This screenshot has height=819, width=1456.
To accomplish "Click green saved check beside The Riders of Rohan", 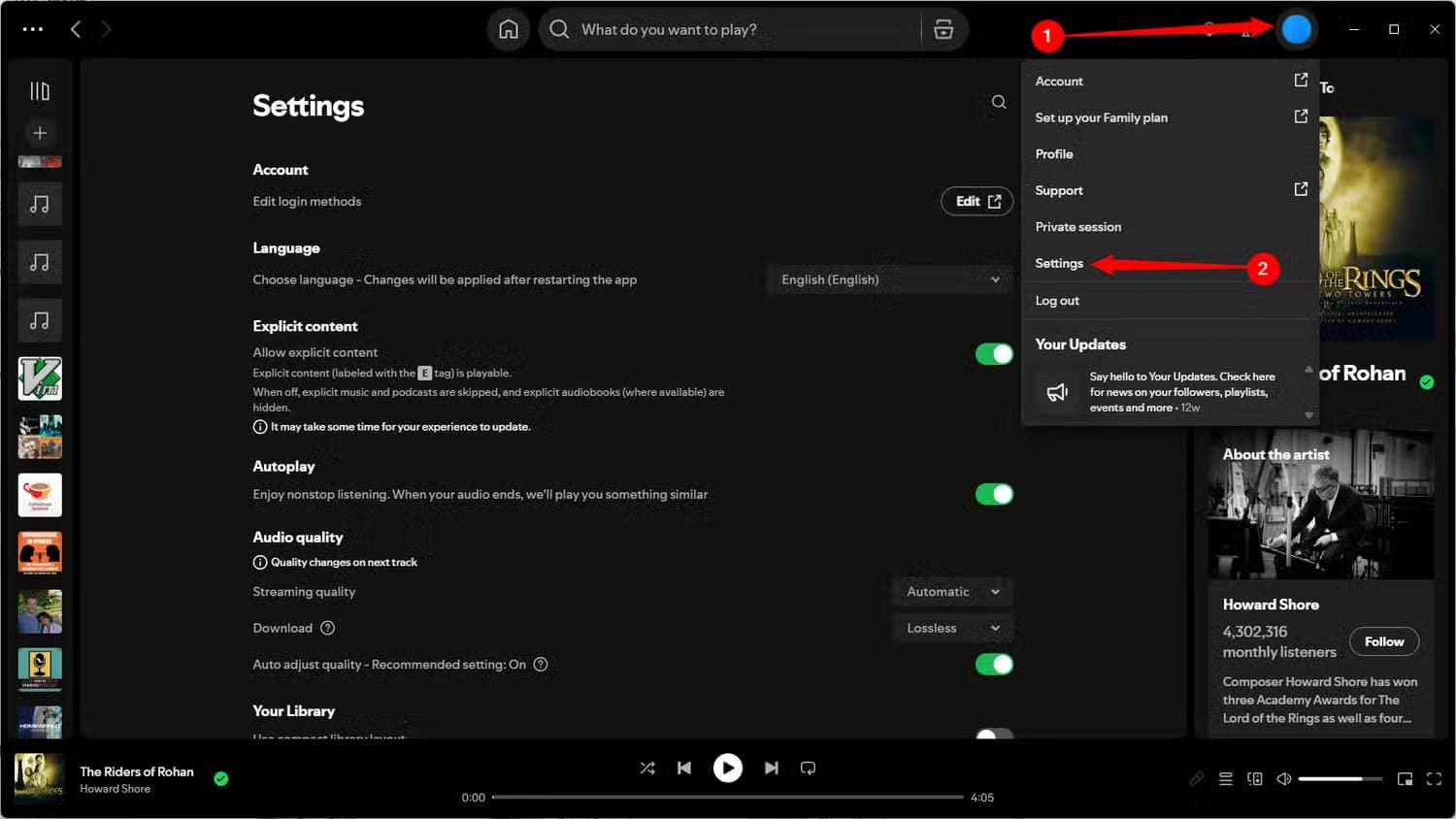I will pyautogui.click(x=221, y=778).
